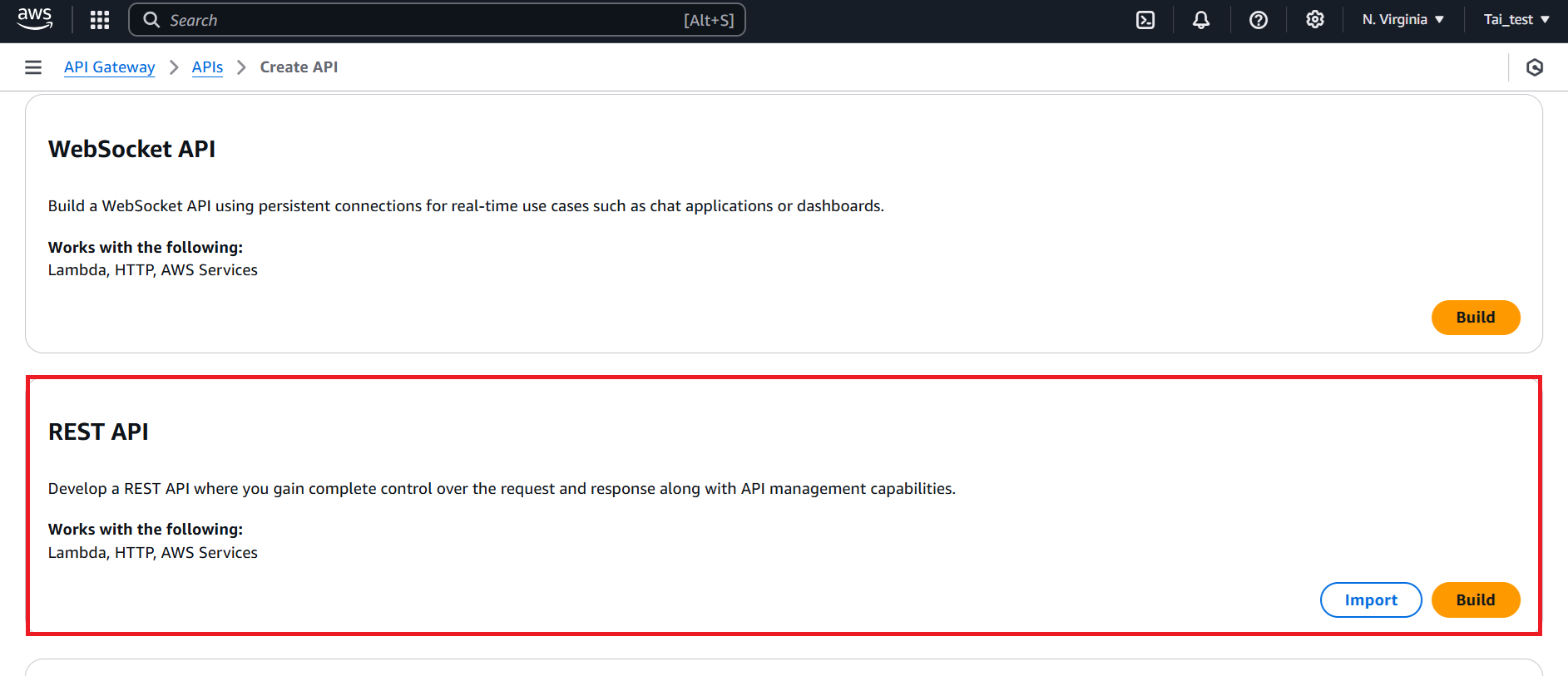Viewport: 1568px width, 676px height.
Task: Click the Create API breadcrumb text
Action: point(299,67)
